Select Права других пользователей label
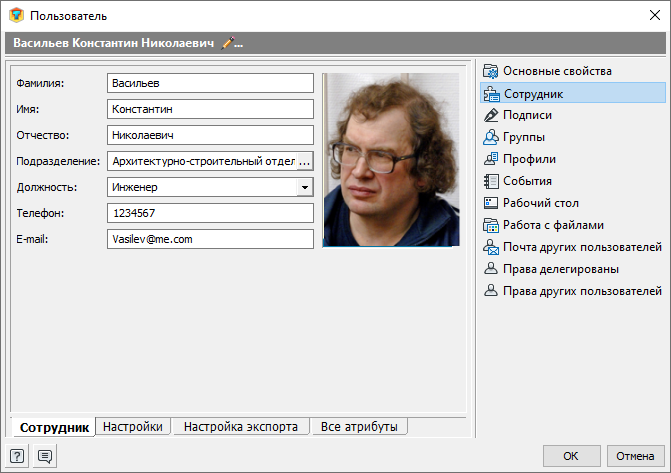671x473 pixels. coord(582,291)
